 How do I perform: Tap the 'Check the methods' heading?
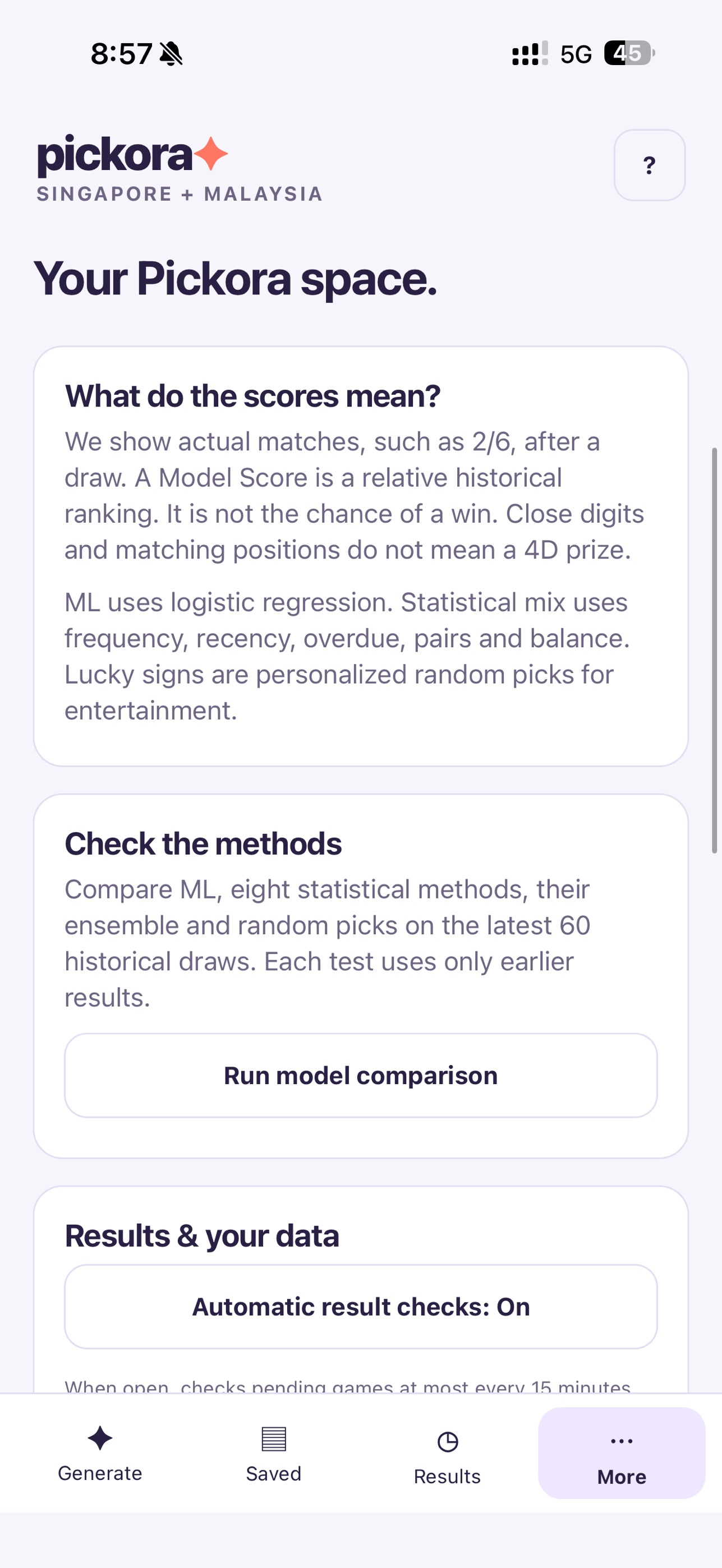tap(203, 843)
